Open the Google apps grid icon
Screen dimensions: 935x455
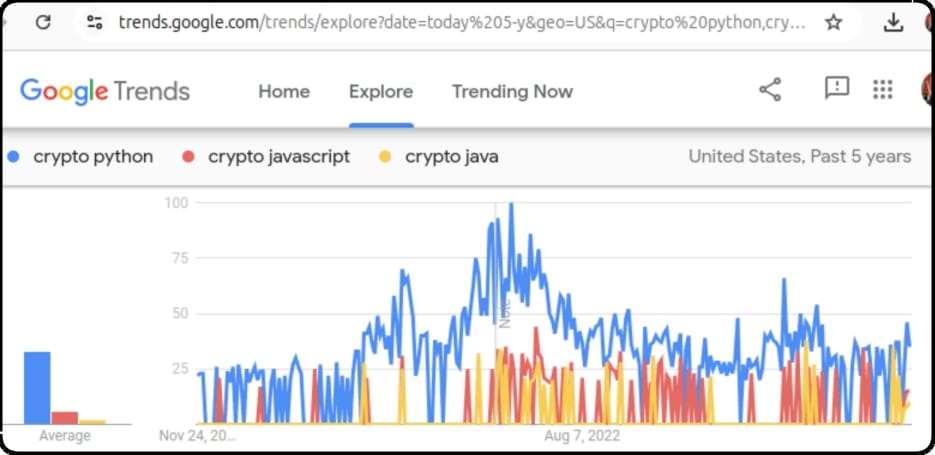coord(883,89)
